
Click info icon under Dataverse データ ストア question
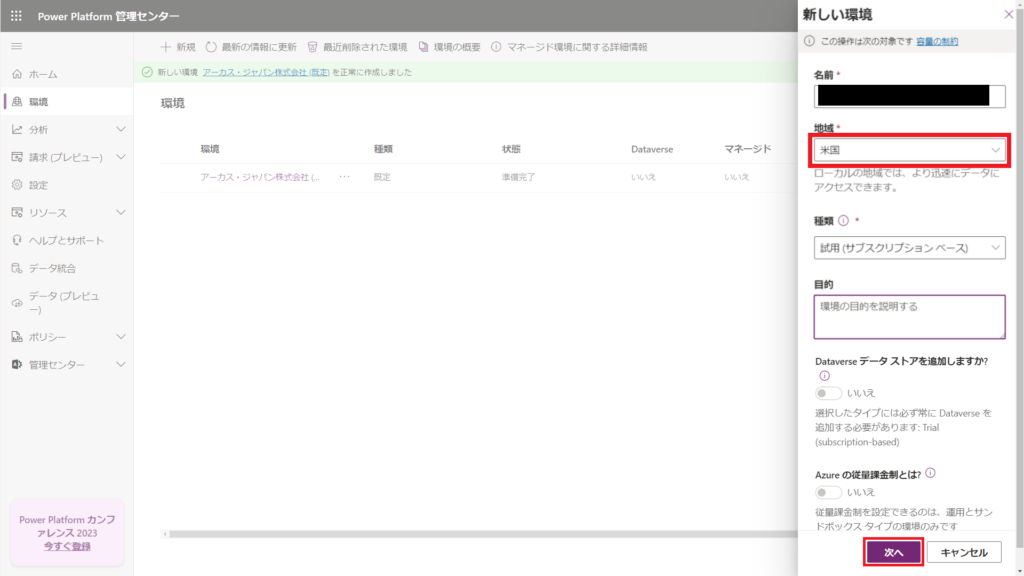(824, 376)
